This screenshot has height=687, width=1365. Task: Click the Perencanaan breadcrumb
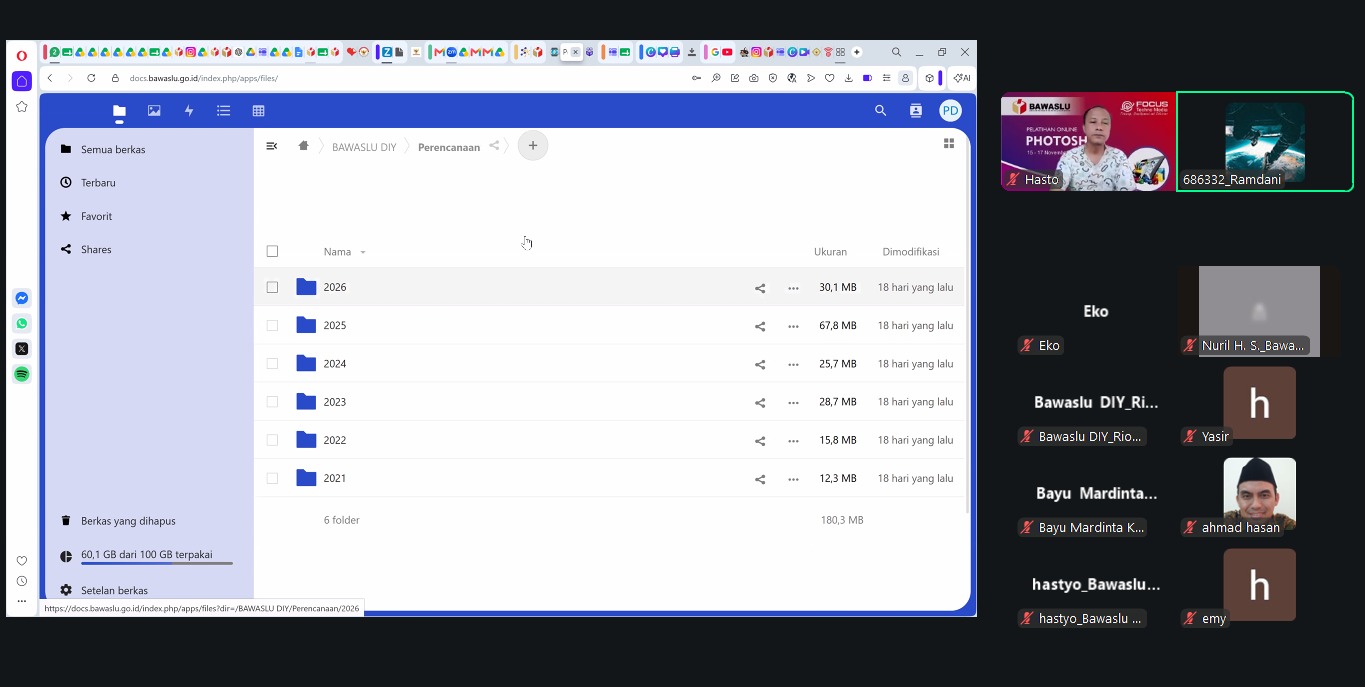click(449, 147)
